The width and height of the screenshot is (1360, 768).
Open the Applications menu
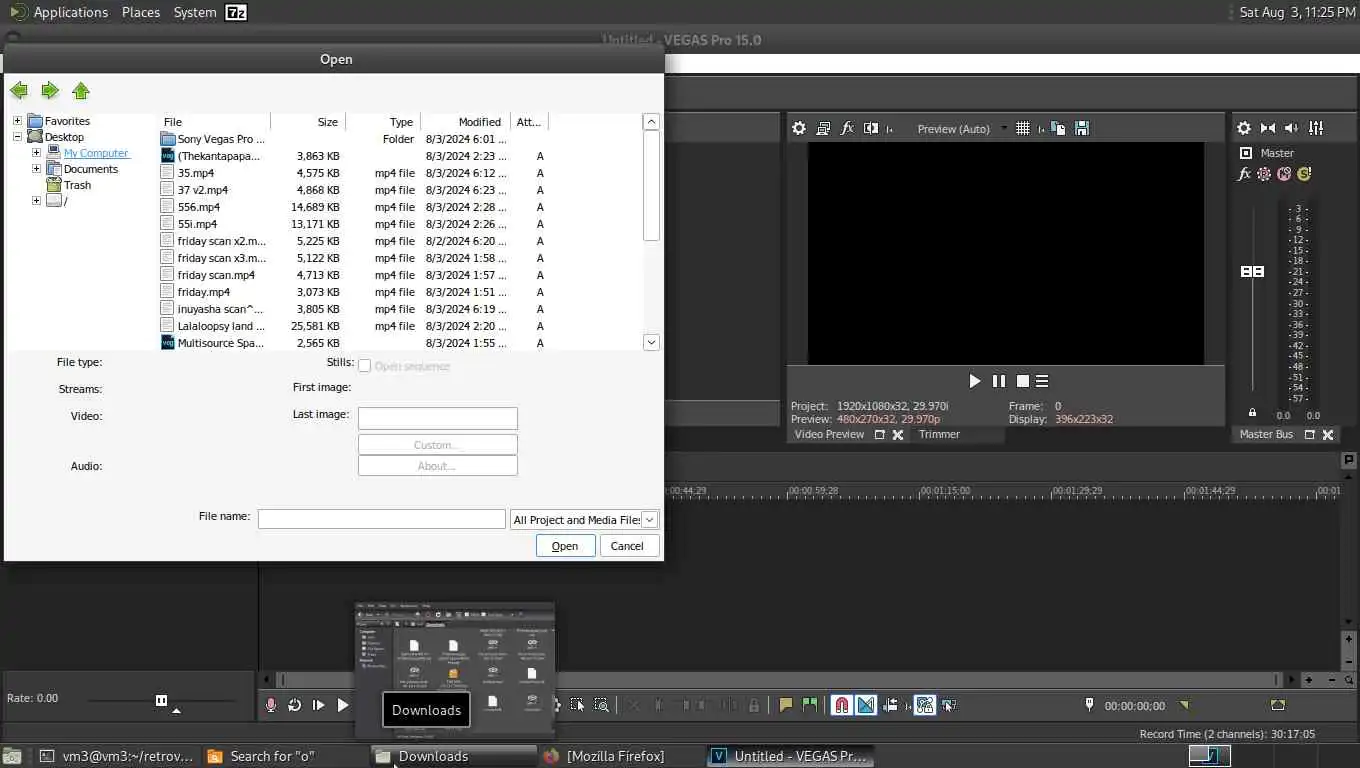coord(70,12)
